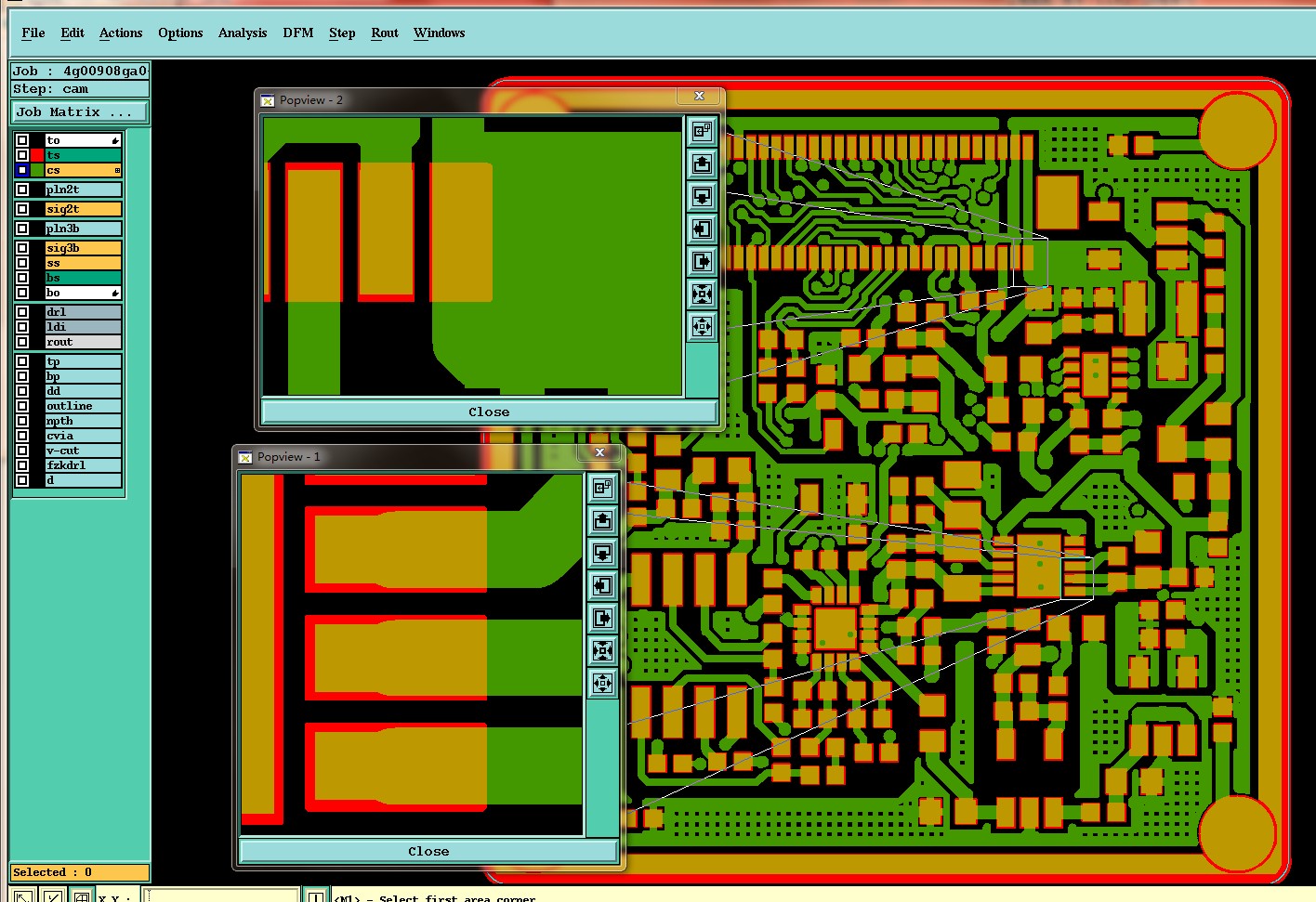Enable the 'bs' layer checkbox

[x=22, y=278]
